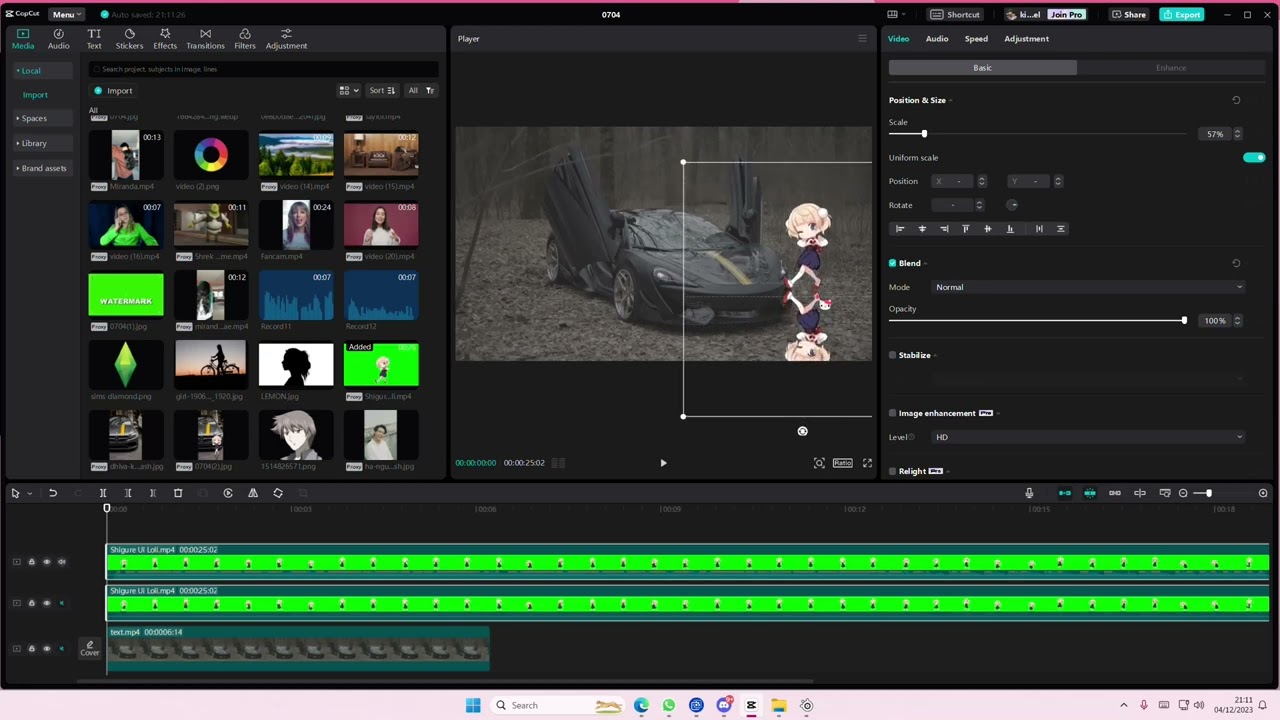The width and height of the screenshot is (1280, 720).
Task: Click the distribute vertically icon
Action: 1061,229
